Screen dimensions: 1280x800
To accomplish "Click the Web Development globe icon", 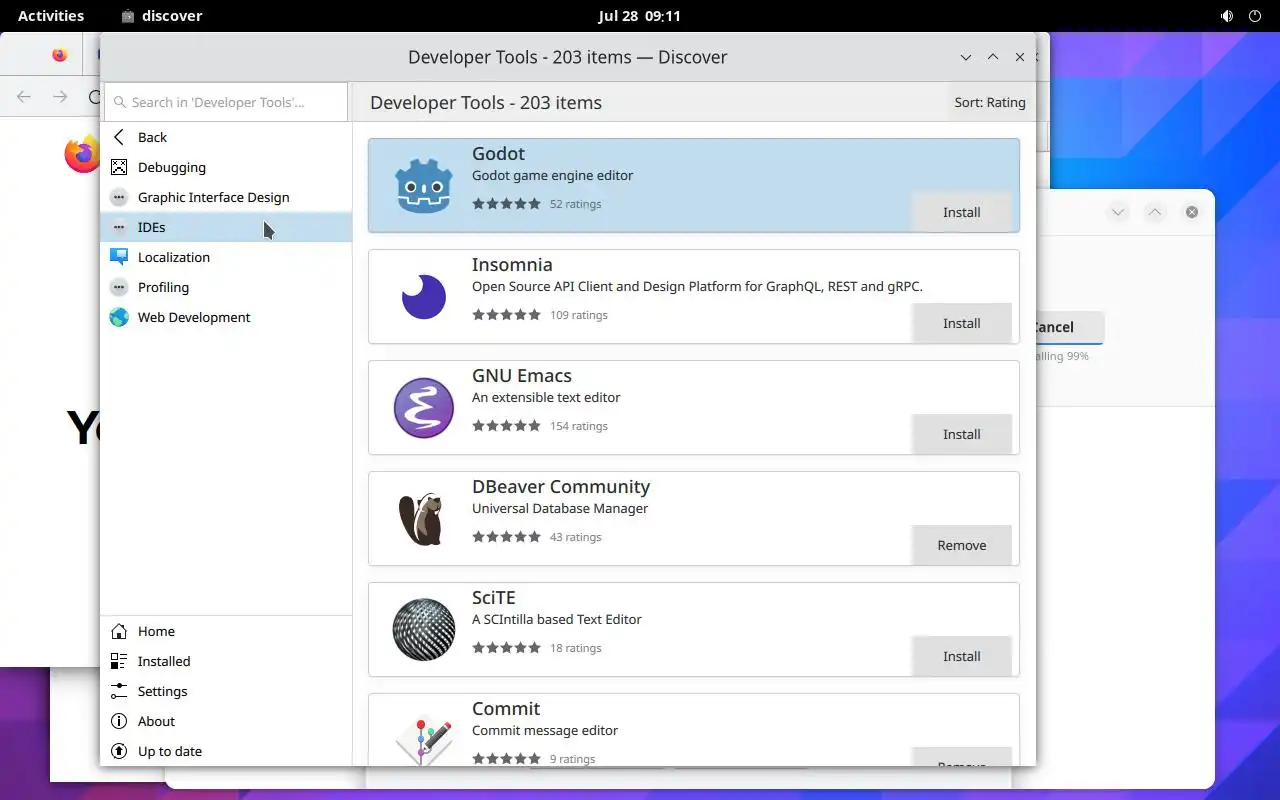I will coord(119,317).
